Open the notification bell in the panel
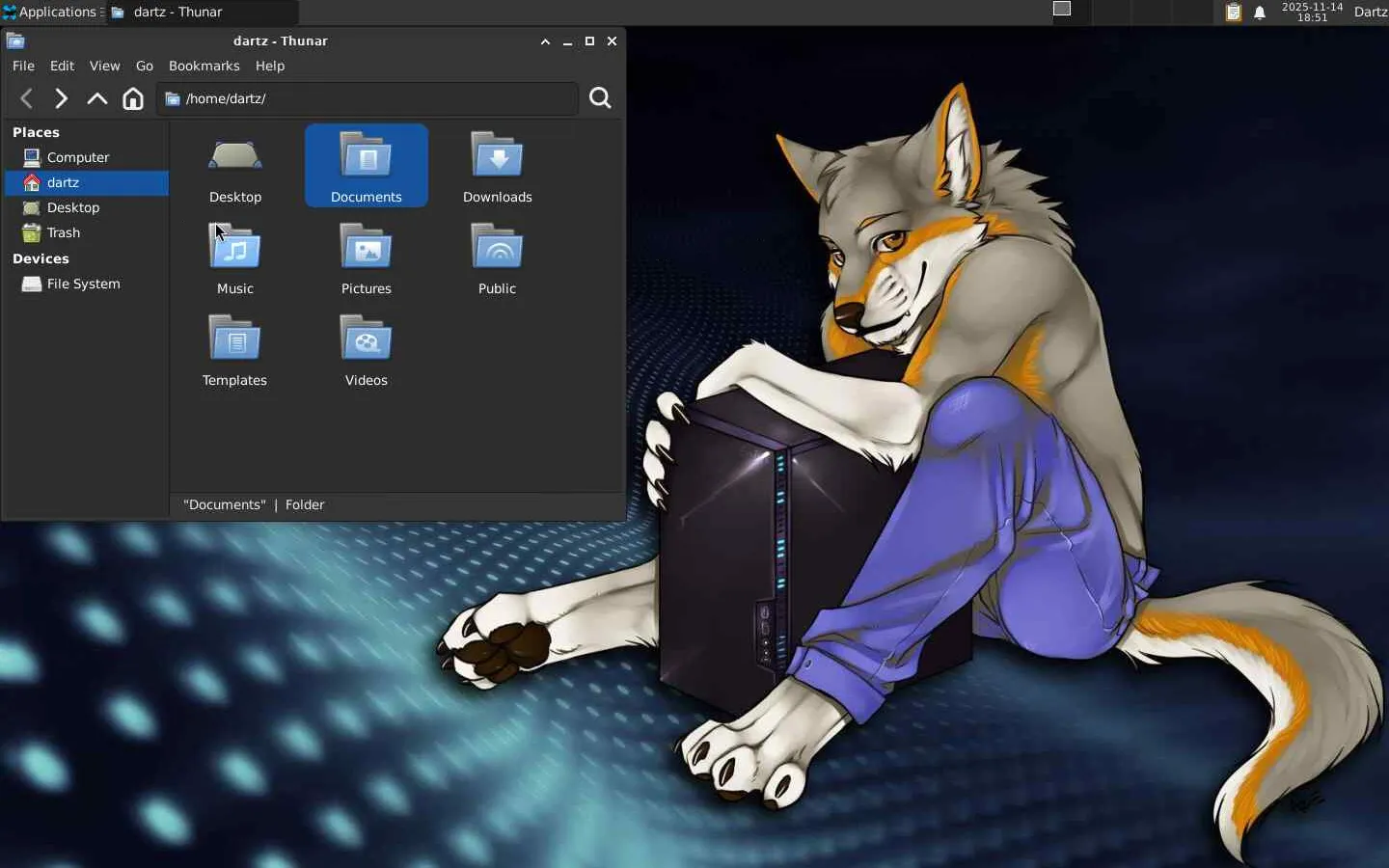1389x868 pixels. pyautogui.click(x=1260, y=13)
